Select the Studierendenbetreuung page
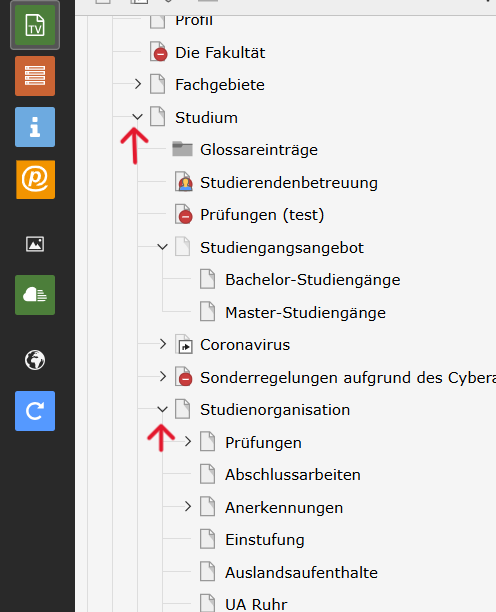Image resolution: width=496 pixels, height=612 pixels. point(289,183)
